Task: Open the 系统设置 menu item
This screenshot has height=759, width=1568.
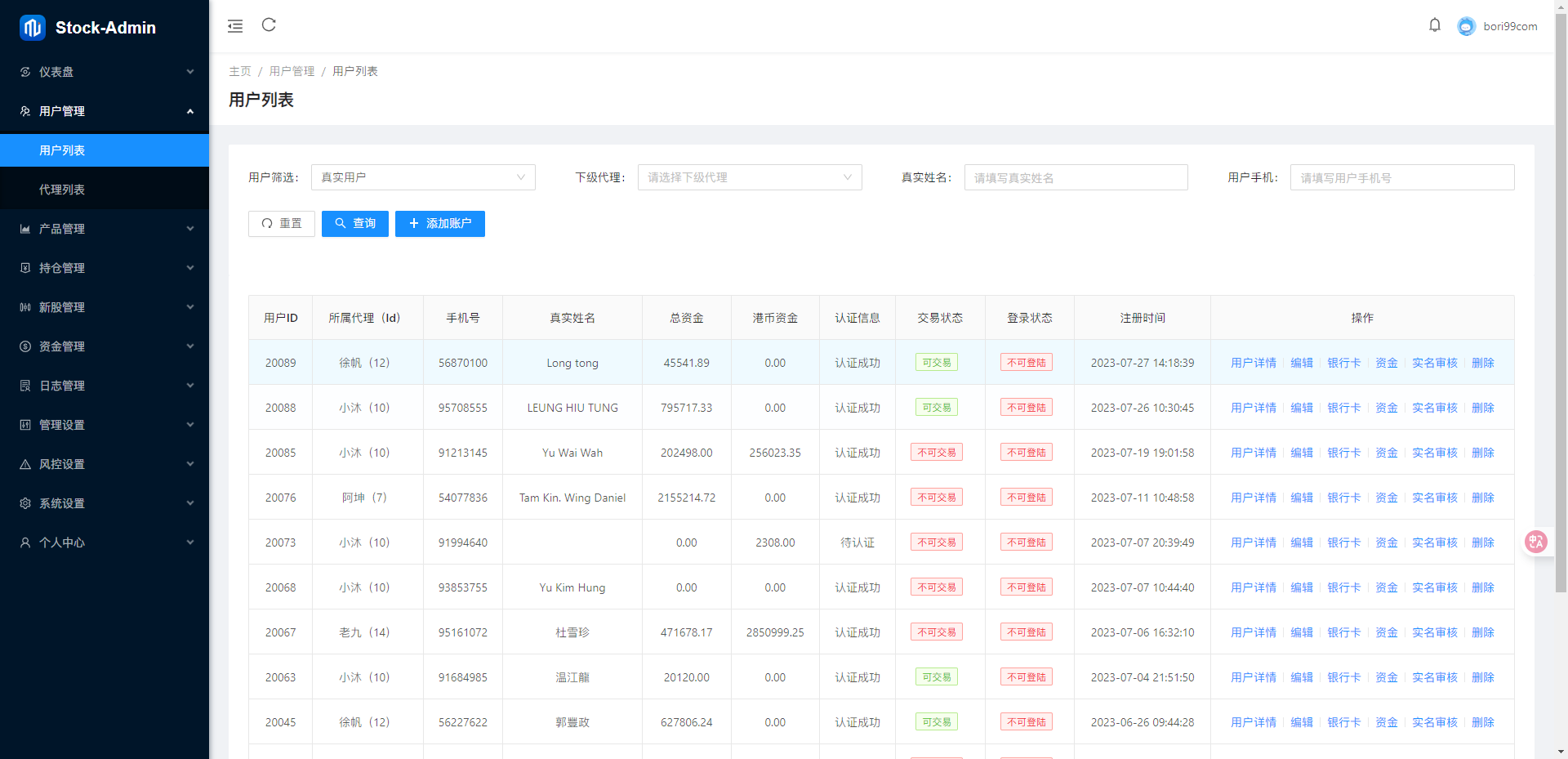Action: [x=105, y=503]
